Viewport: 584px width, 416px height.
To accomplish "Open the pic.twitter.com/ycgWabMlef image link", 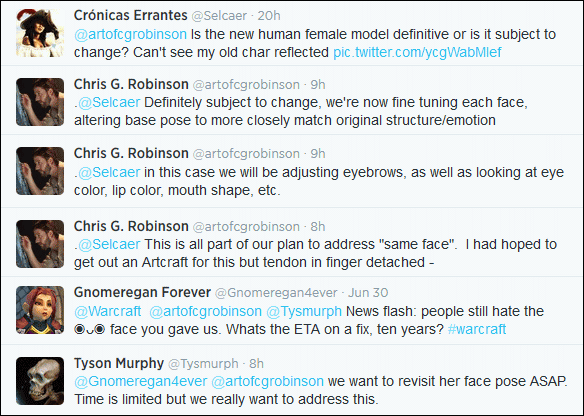I will 417,52.
